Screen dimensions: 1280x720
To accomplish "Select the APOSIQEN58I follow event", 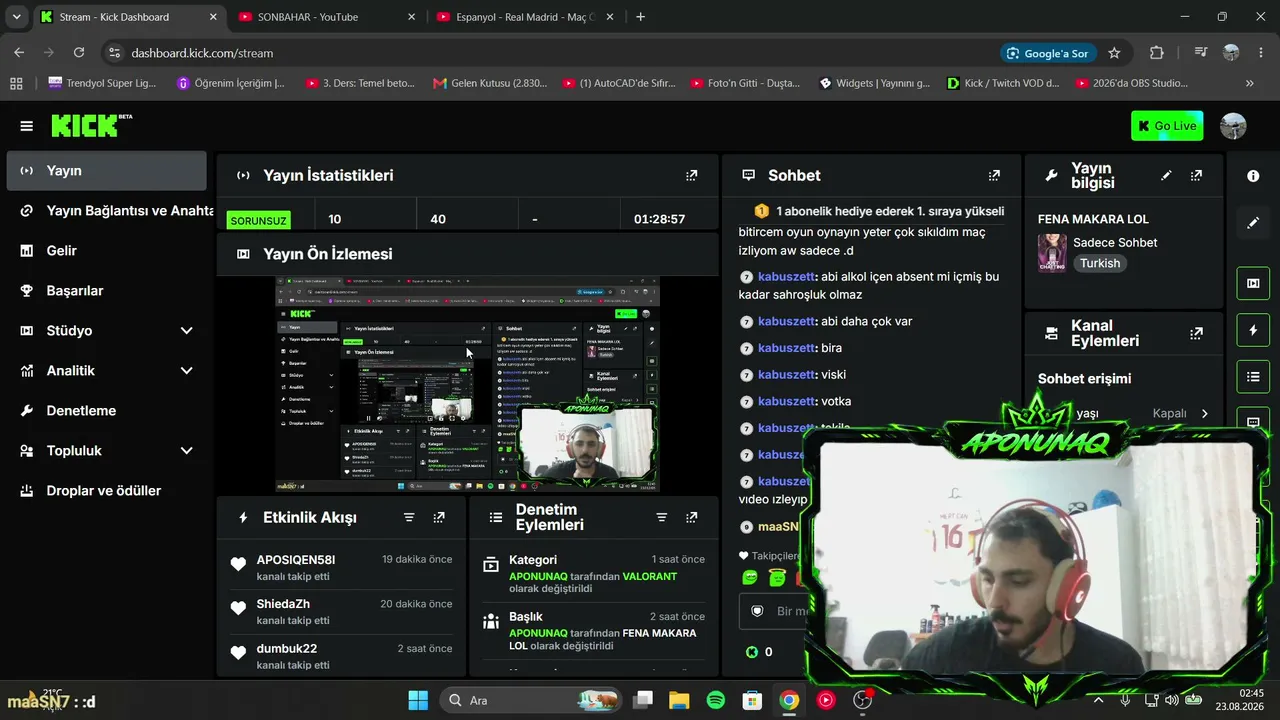I will [342, 567].
